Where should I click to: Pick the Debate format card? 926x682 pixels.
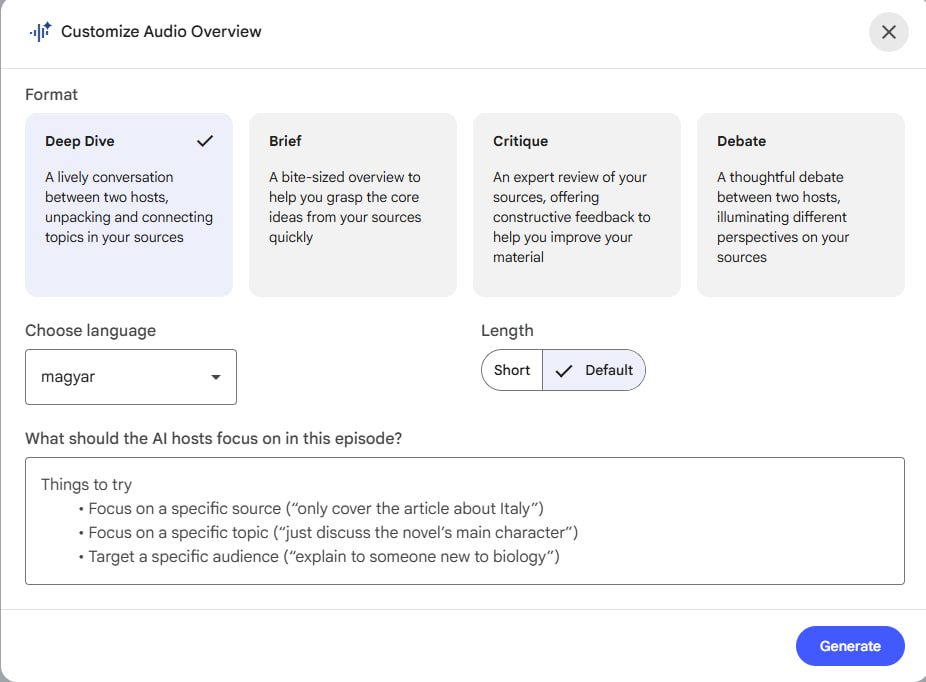click(800, 205)
